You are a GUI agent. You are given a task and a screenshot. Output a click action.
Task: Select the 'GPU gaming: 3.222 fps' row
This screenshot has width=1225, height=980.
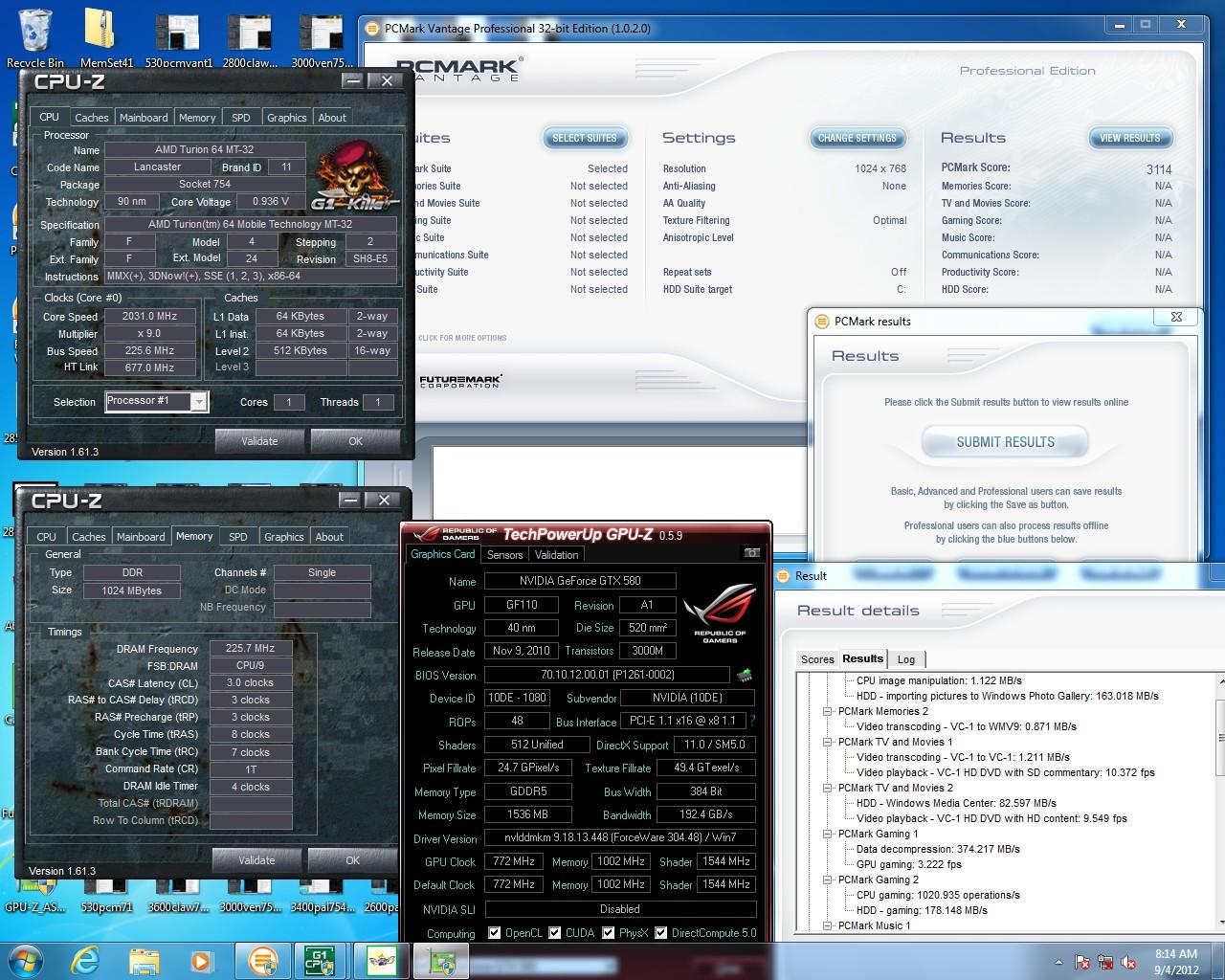tap(909, 864)
